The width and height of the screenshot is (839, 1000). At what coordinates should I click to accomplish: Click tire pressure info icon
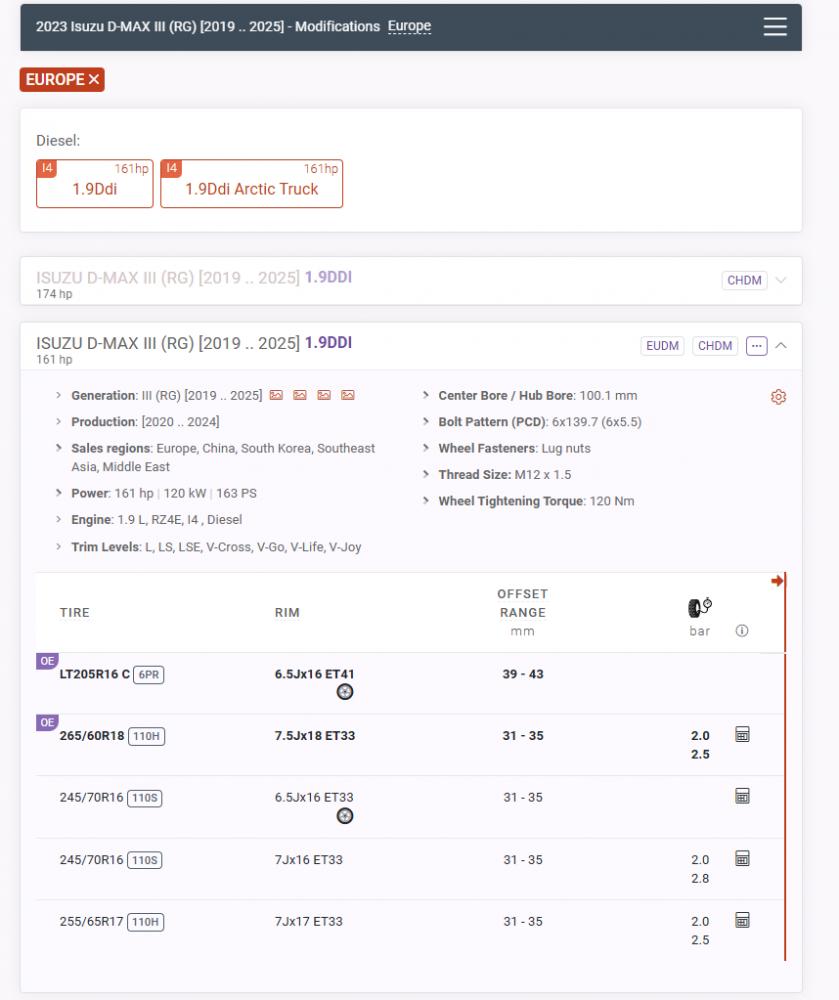click(x=742, y=631)
